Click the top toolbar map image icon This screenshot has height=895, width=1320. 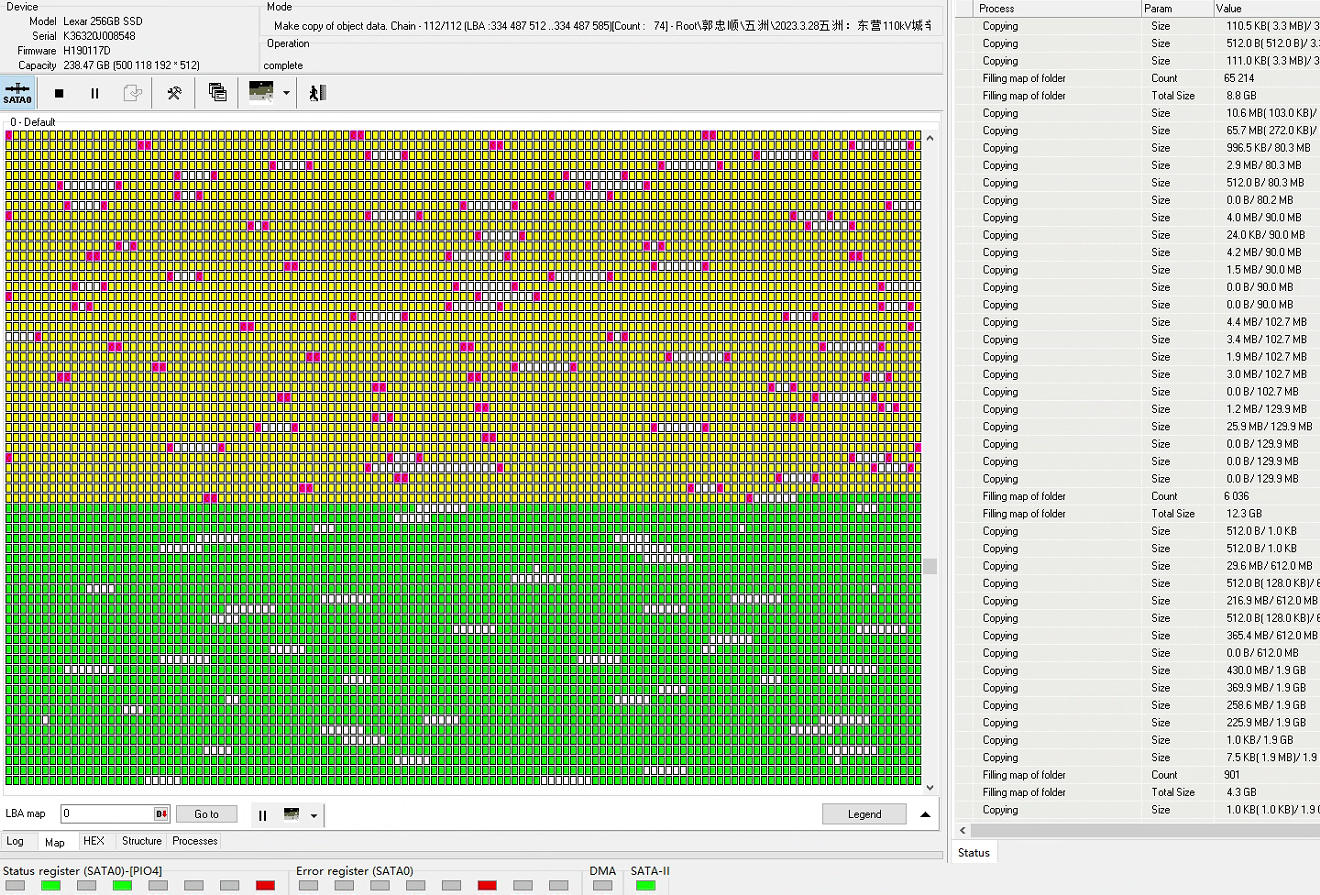pyautogui.click(x=261, y=93)
